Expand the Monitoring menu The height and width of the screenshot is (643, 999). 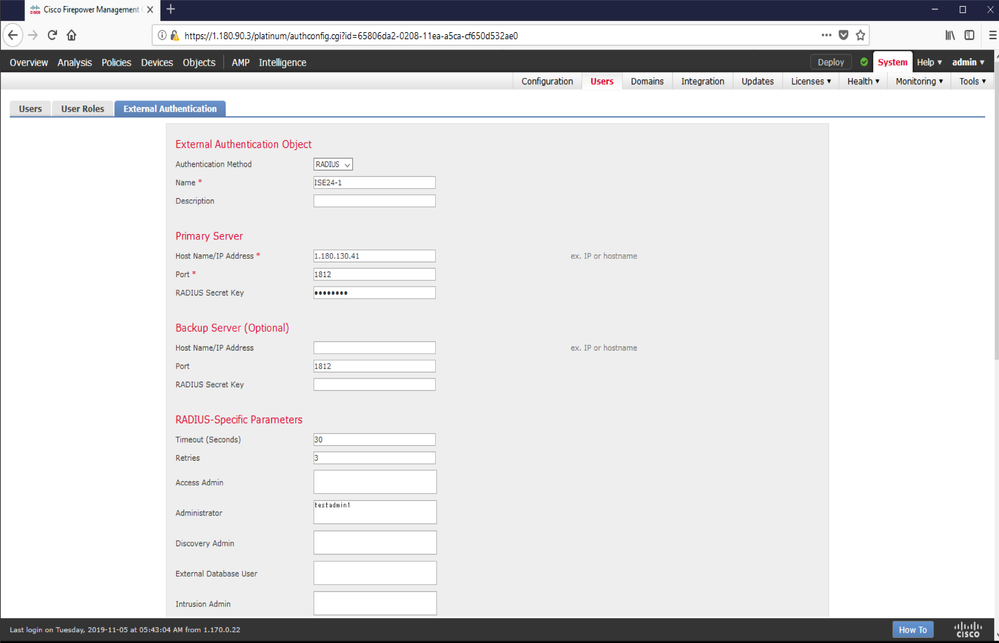pos(919,81)
